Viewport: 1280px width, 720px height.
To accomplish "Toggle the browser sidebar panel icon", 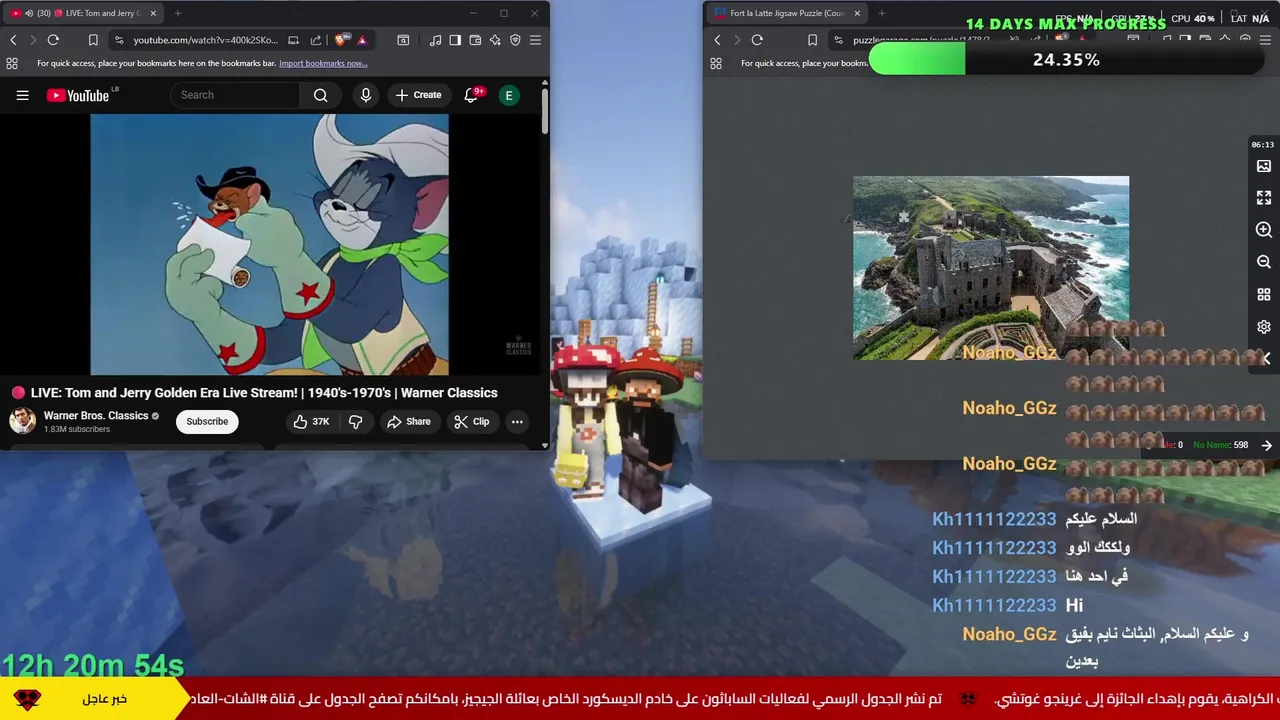I will 455,40.
